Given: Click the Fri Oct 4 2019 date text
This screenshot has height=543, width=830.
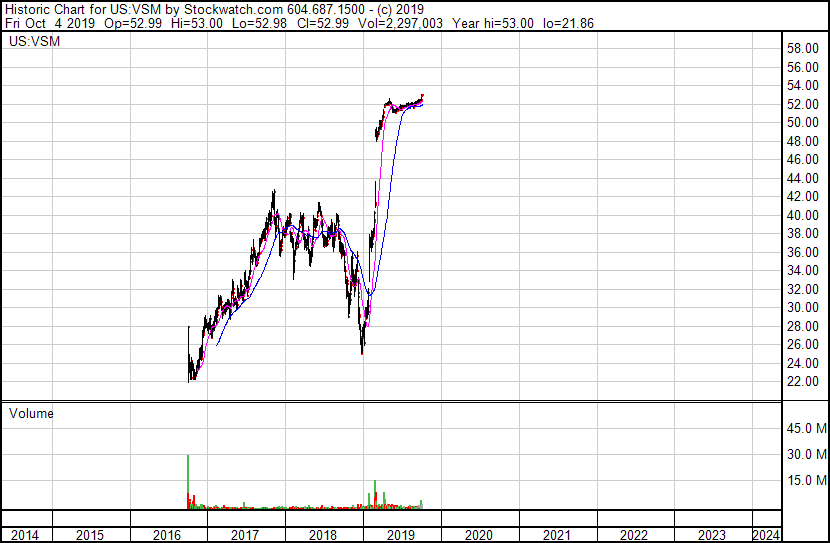Looking at the screenshot, I should 50,23.
